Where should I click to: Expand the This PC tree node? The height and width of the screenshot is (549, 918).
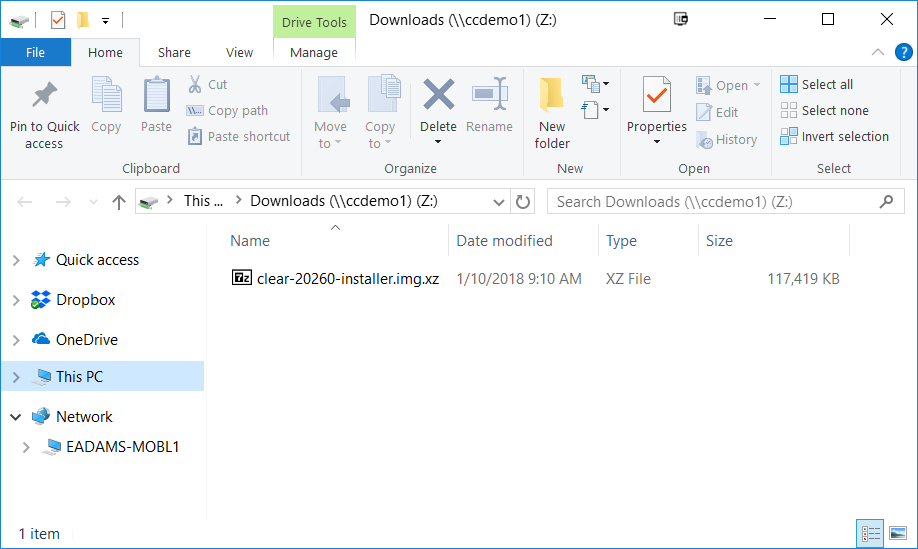[x=16, y=378]
